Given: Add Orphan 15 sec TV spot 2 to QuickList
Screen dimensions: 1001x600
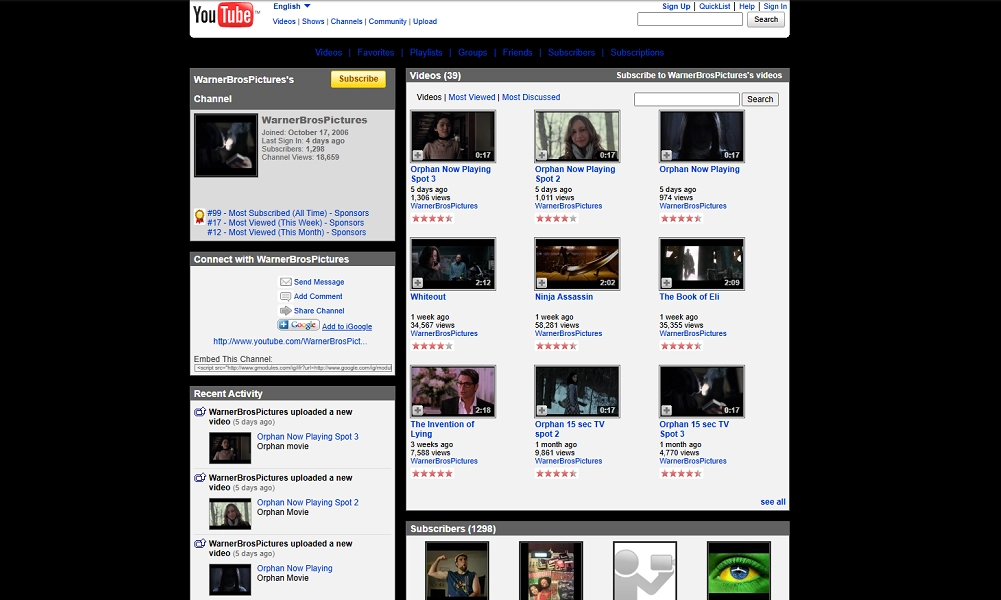Looking at the screenshot, I should pyautogui.click(x=541, y=410).
